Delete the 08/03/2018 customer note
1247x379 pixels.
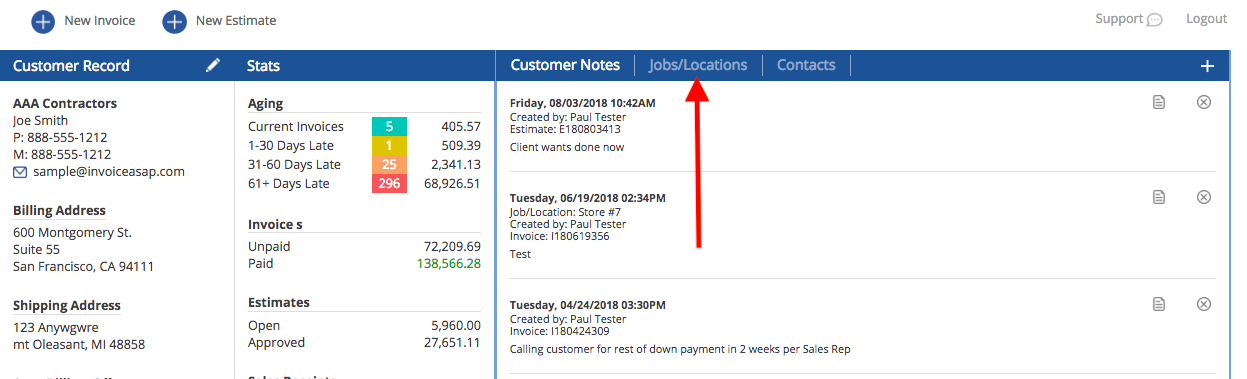tap(1204, 102)
